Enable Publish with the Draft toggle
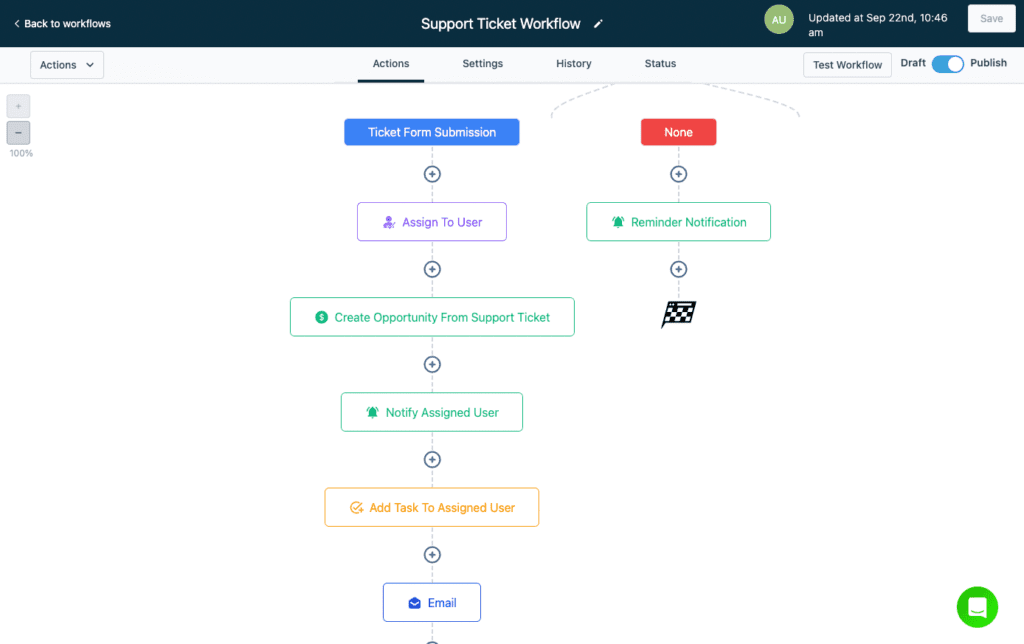The width and height of the screenshot is (1024, 644). point(946,63)
